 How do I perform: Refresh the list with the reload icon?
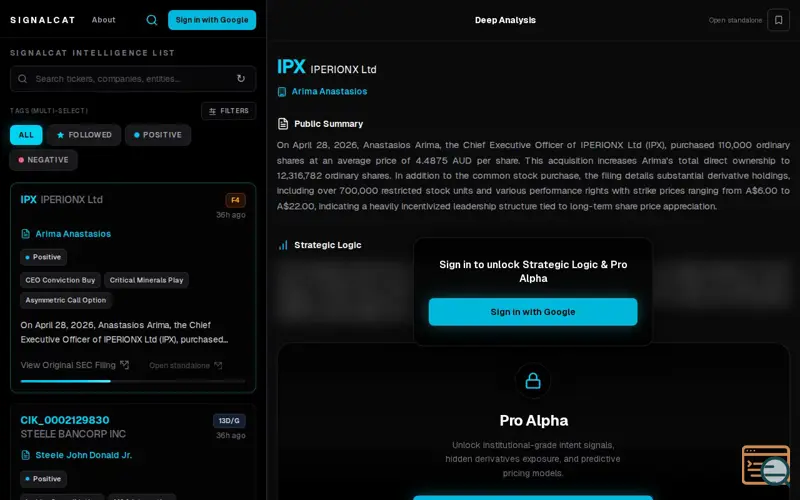tap(241, 79)
